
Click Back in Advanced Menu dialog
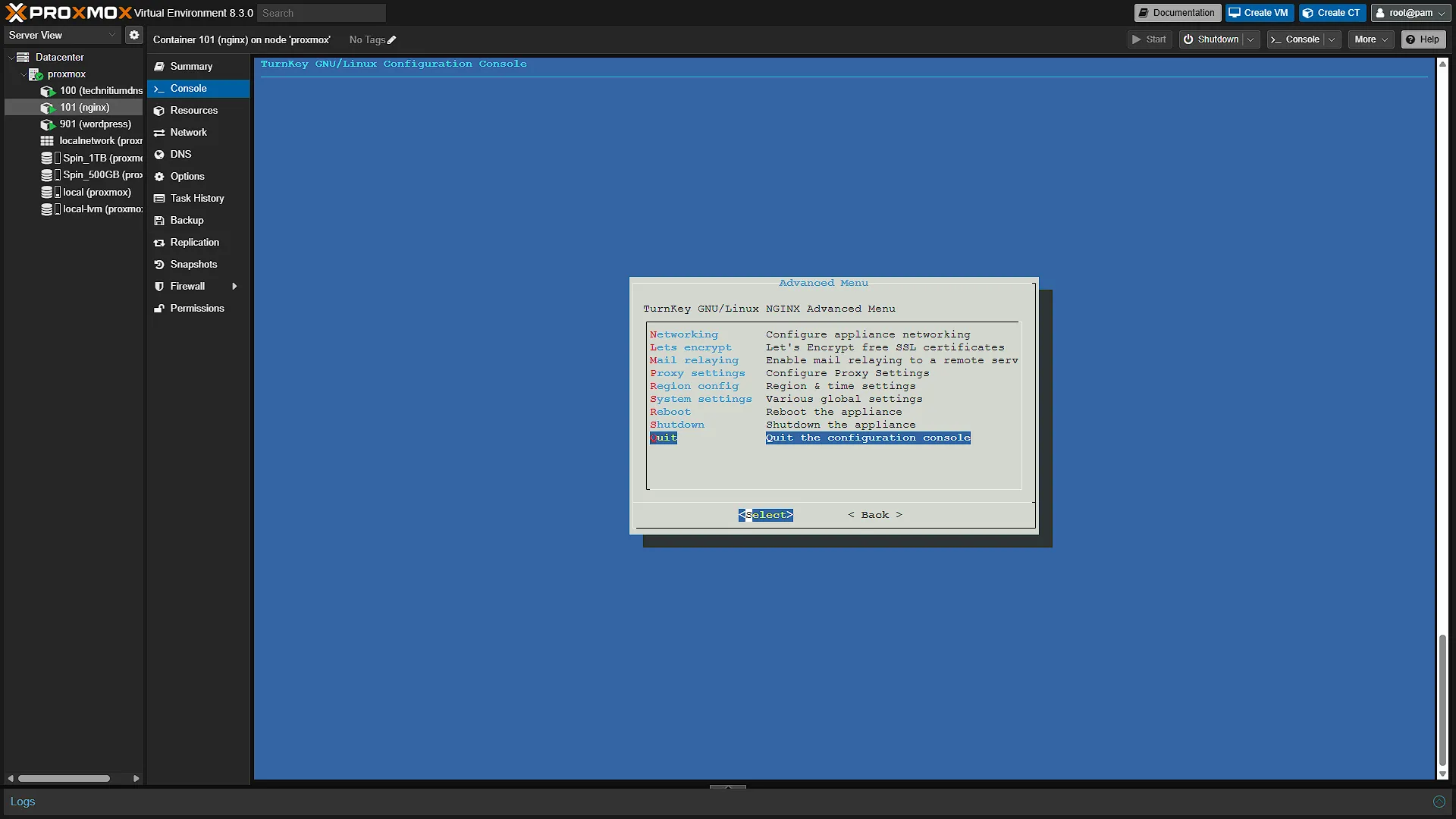875,515
